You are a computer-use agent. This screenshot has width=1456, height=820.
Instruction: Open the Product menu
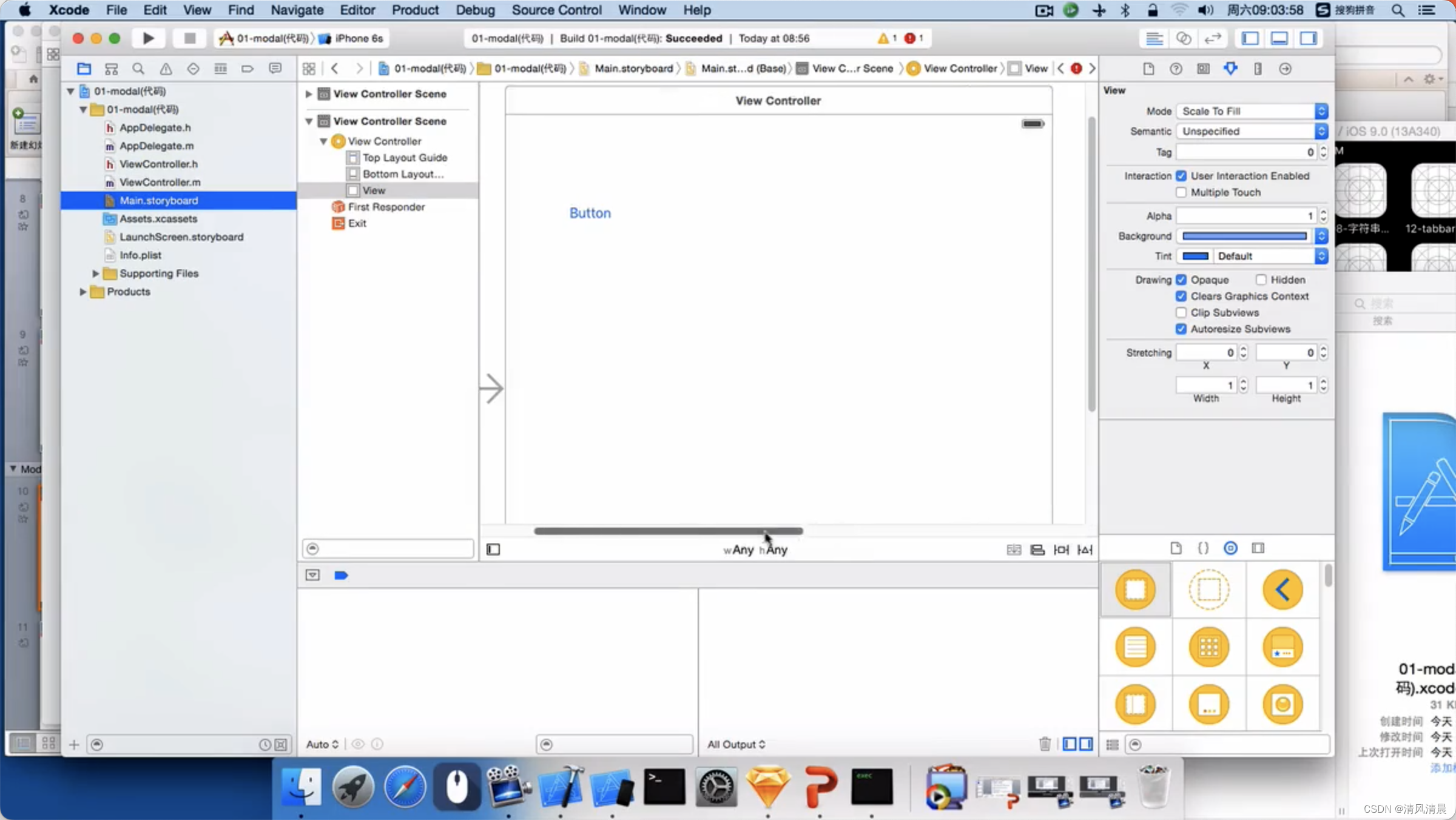[415, 10]
